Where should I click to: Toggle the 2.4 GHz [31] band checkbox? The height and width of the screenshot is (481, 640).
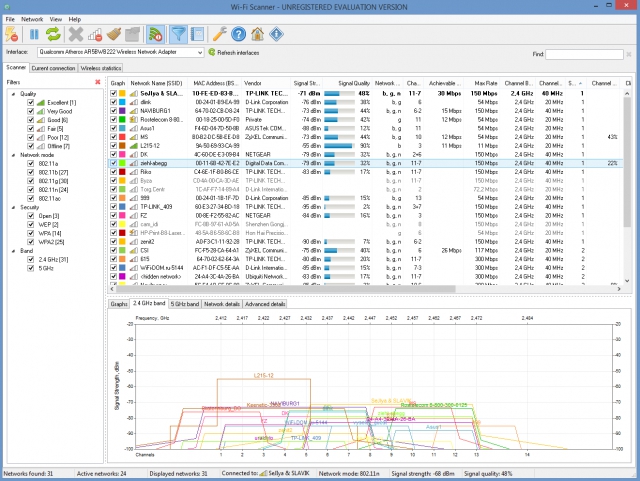click(x=31, y=259)
